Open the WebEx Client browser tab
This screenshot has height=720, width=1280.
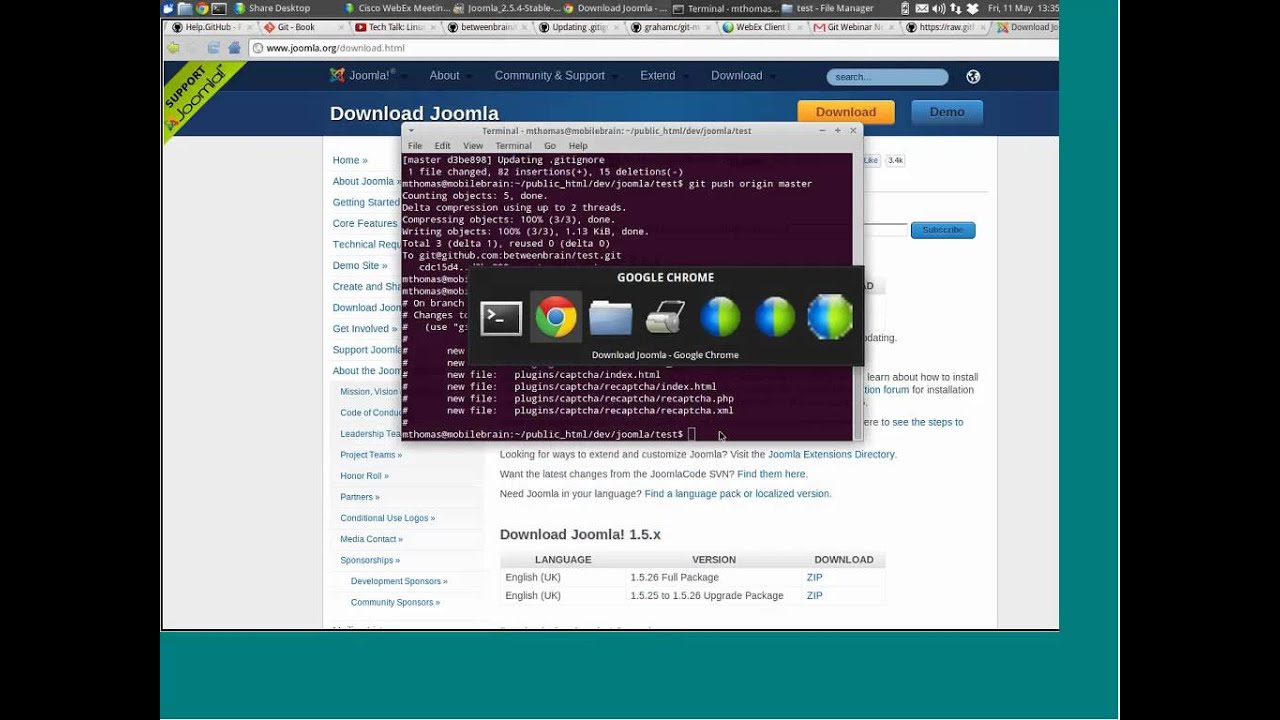click(x=763, y=27)
